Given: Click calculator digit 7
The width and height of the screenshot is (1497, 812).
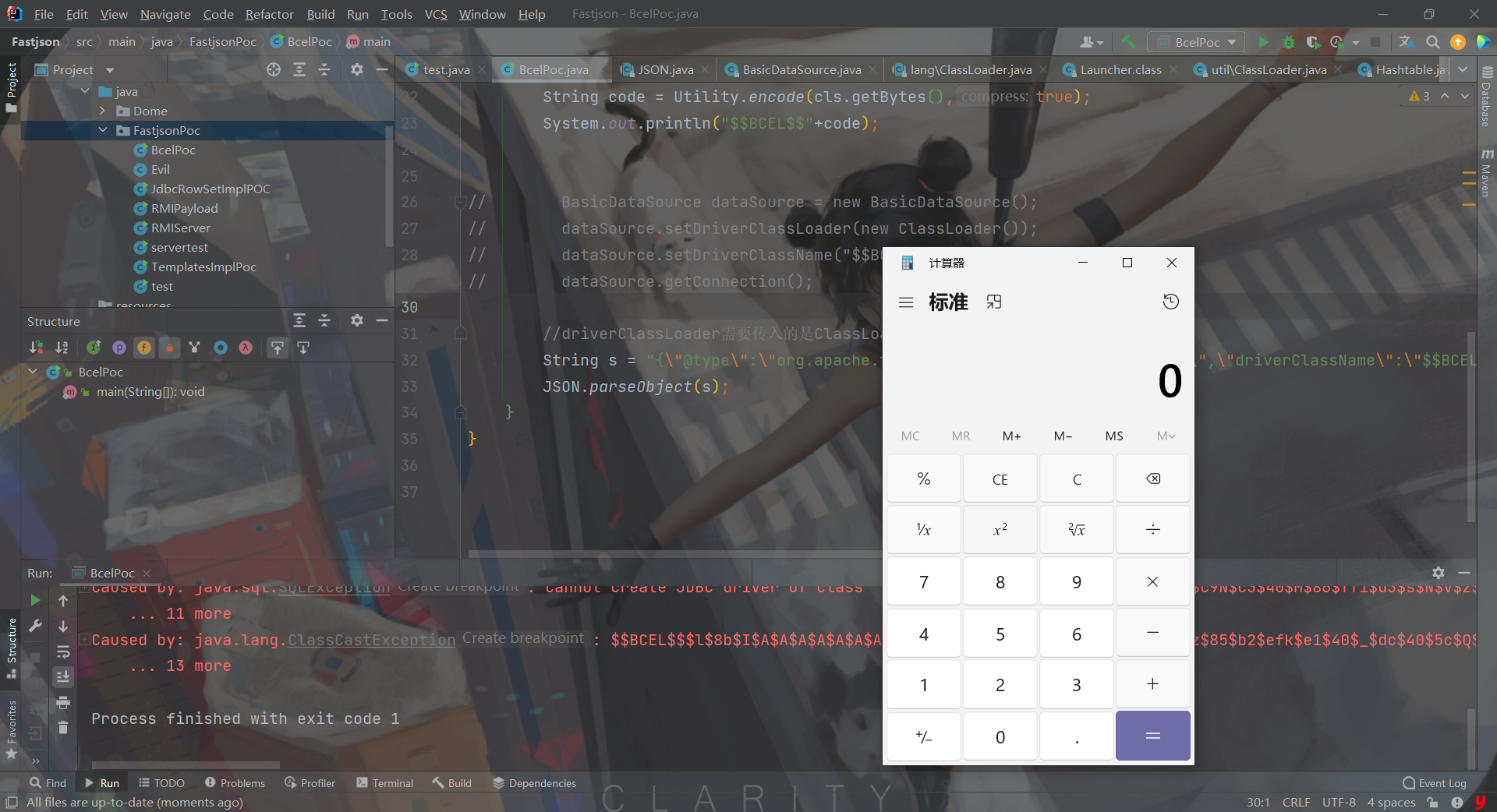Looking at the screenshot, I should [x=923, y=582].
